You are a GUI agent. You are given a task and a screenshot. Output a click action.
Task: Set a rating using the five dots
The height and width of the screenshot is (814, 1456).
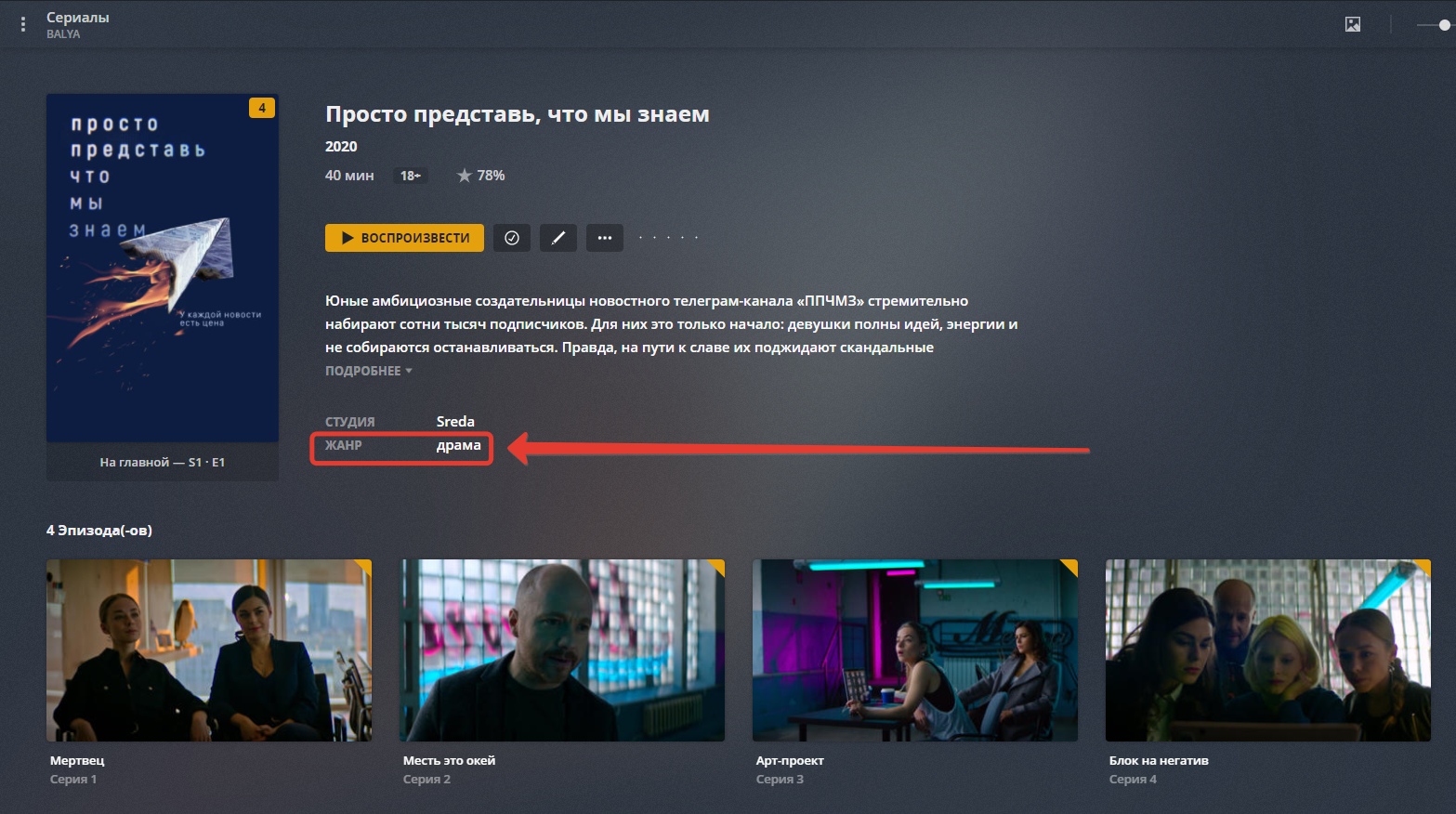[668, 238]
